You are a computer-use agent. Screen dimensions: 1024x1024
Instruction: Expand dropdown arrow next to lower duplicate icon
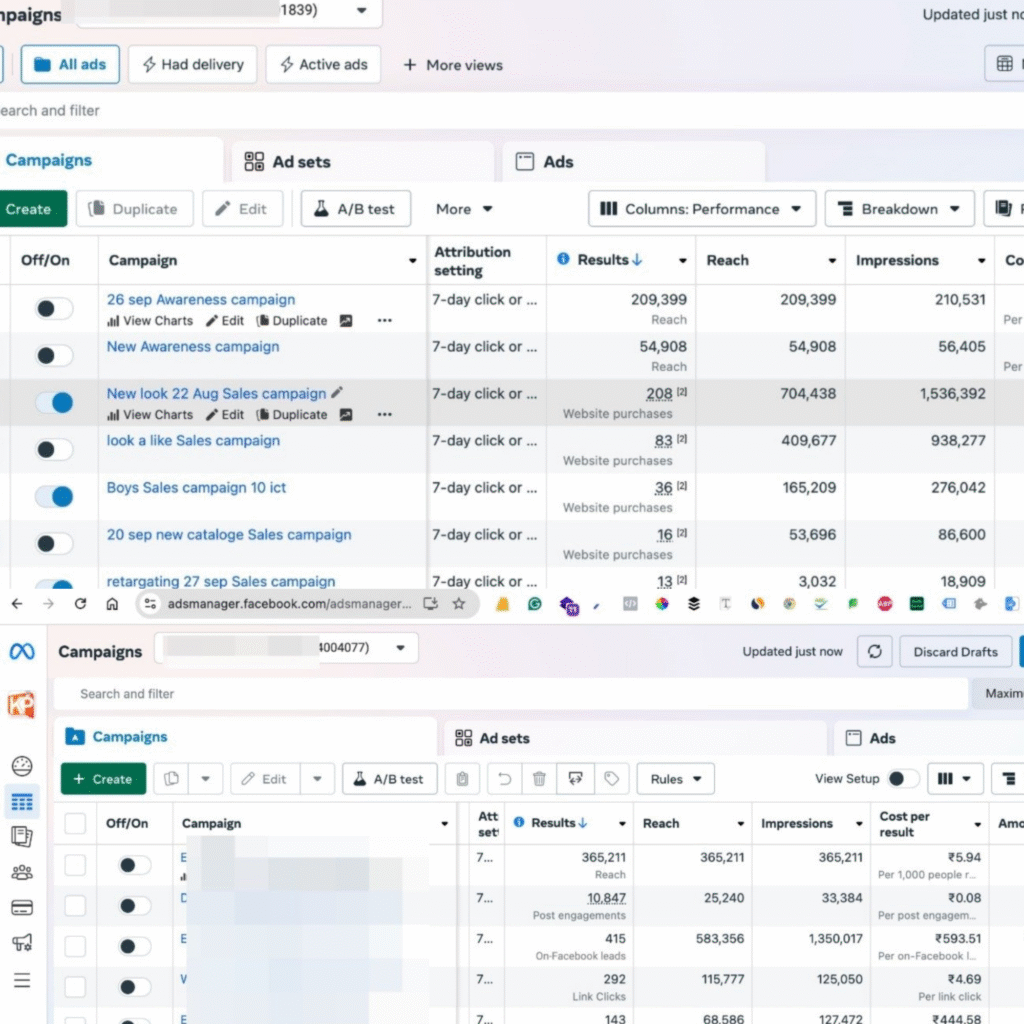click(x=205, y=778)
